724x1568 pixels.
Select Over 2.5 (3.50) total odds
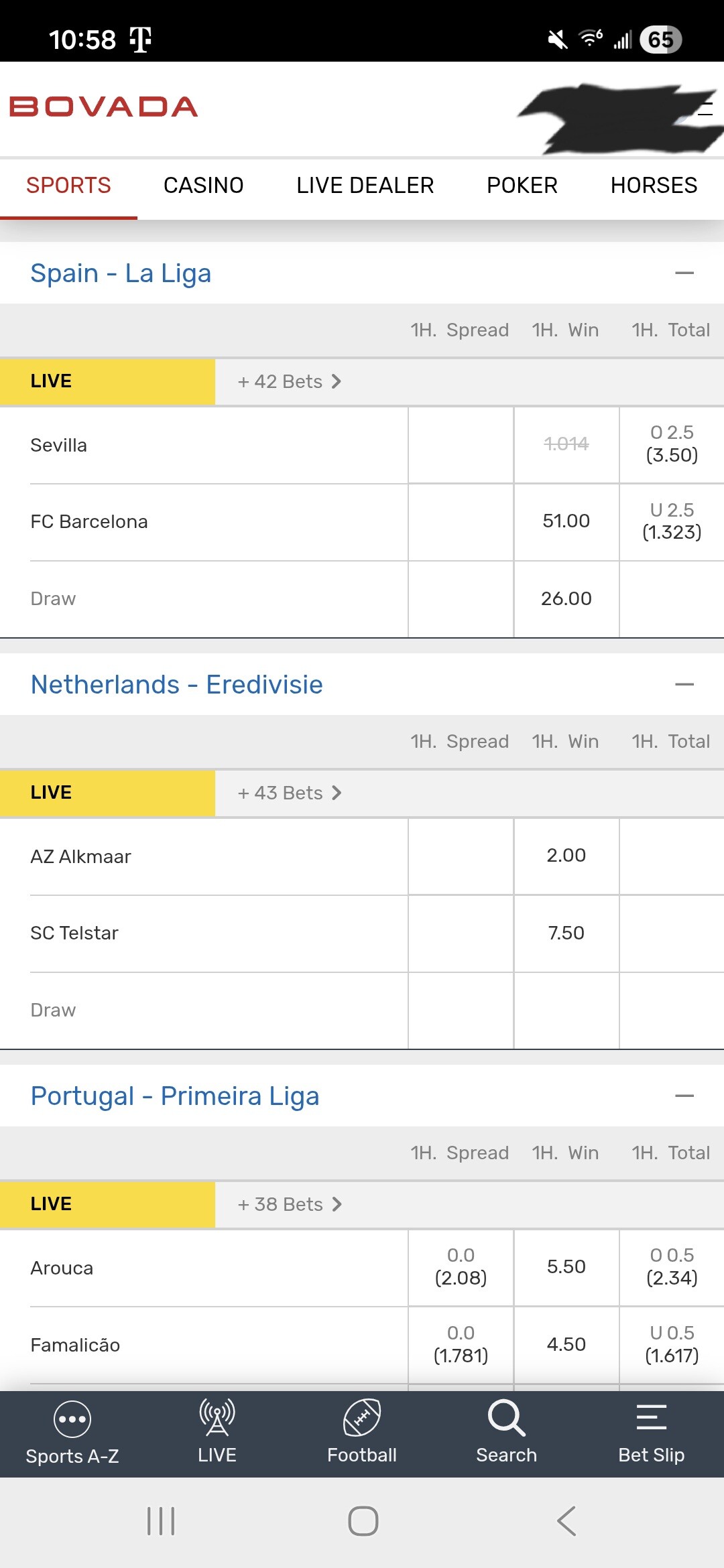(x=672, y=444)
